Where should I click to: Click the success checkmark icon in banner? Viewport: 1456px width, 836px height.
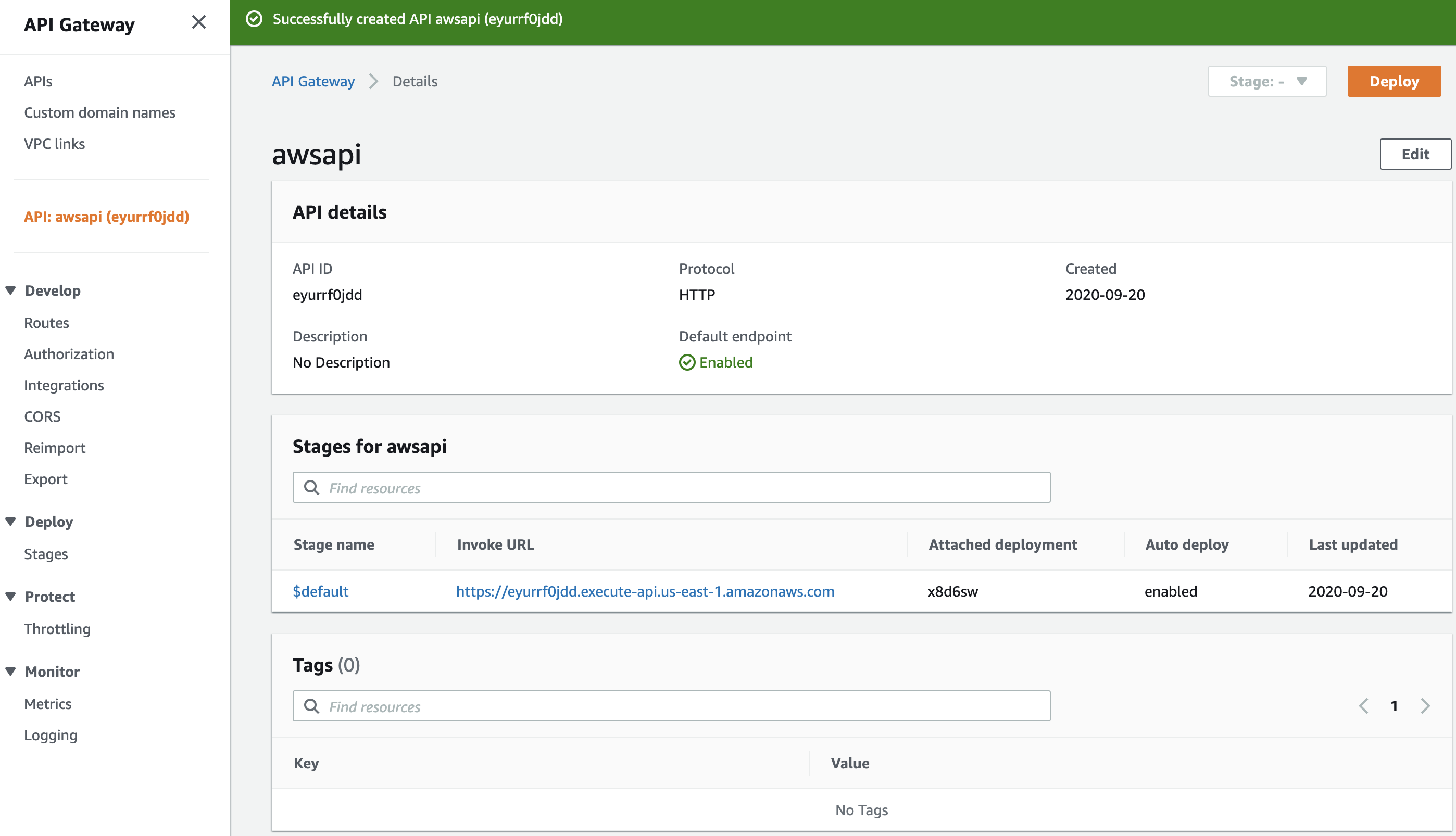click(254, 19)
